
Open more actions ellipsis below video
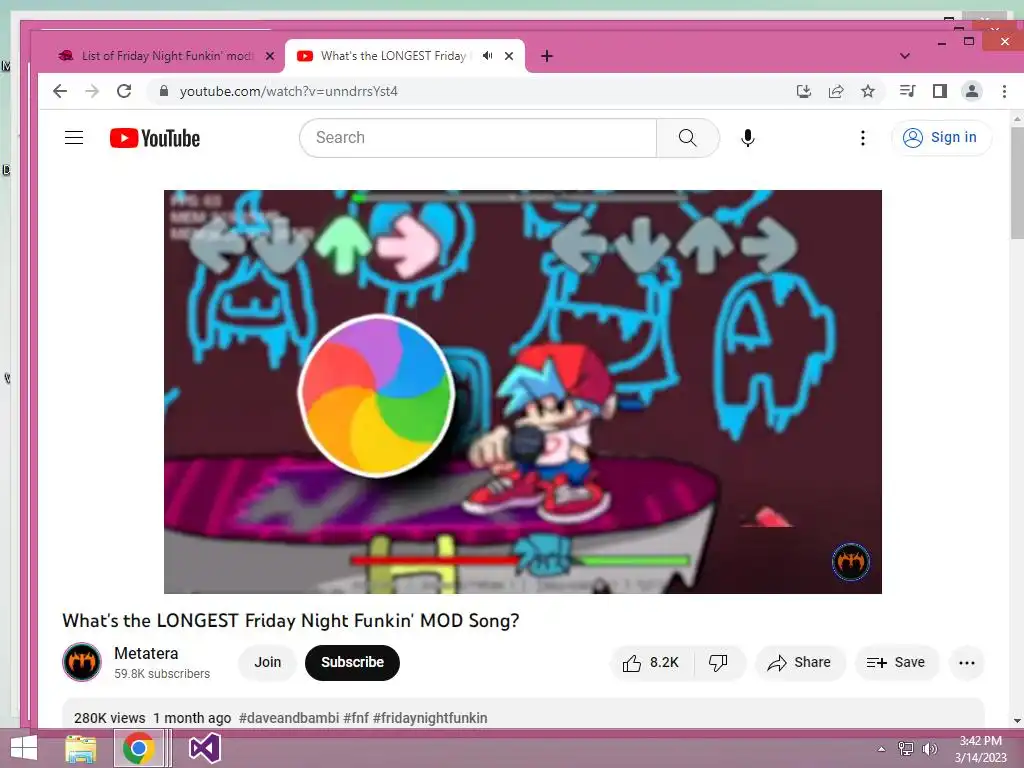[x=967, y=663]
